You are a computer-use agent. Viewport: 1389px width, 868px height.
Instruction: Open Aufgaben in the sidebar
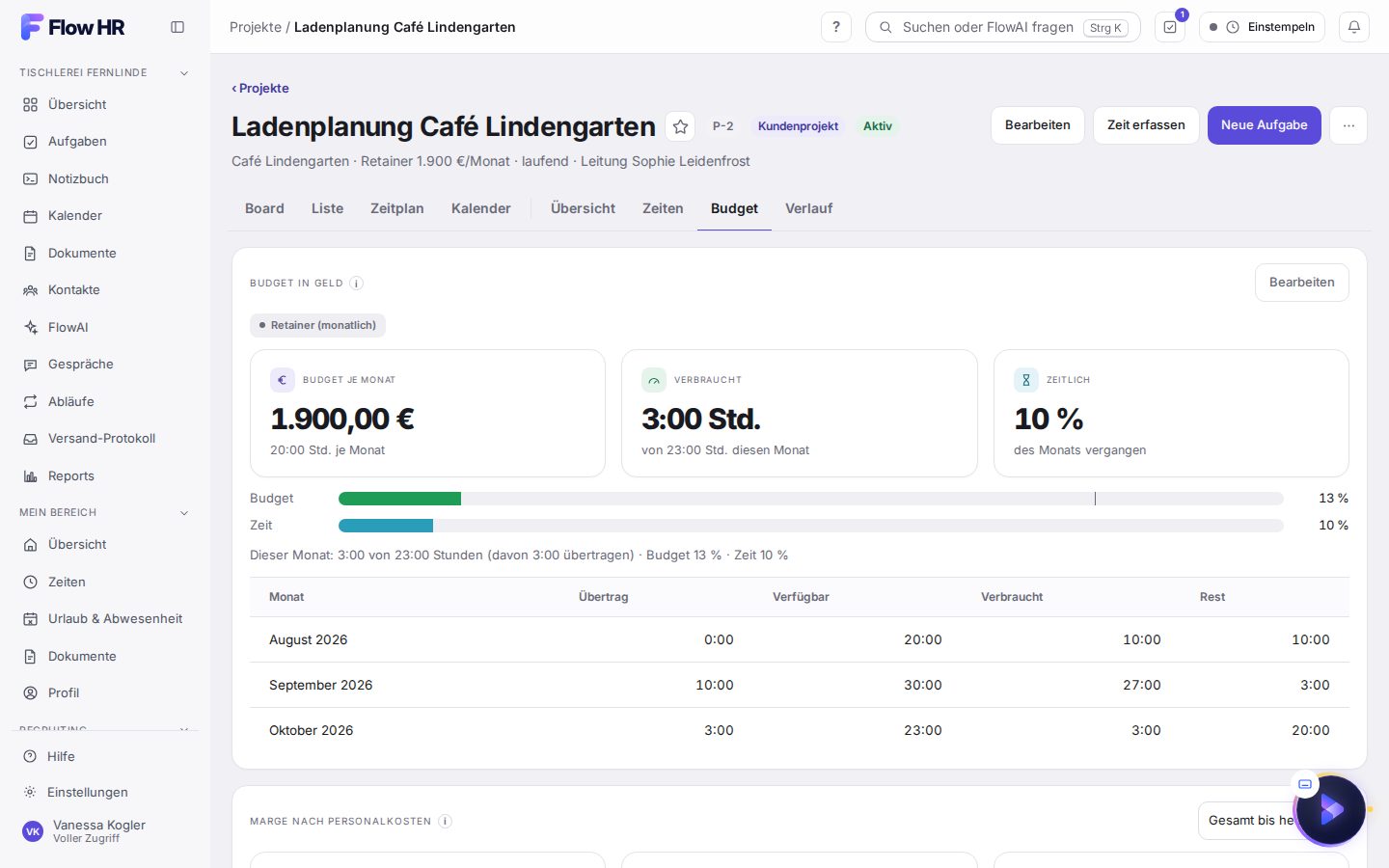coord(105,141)
